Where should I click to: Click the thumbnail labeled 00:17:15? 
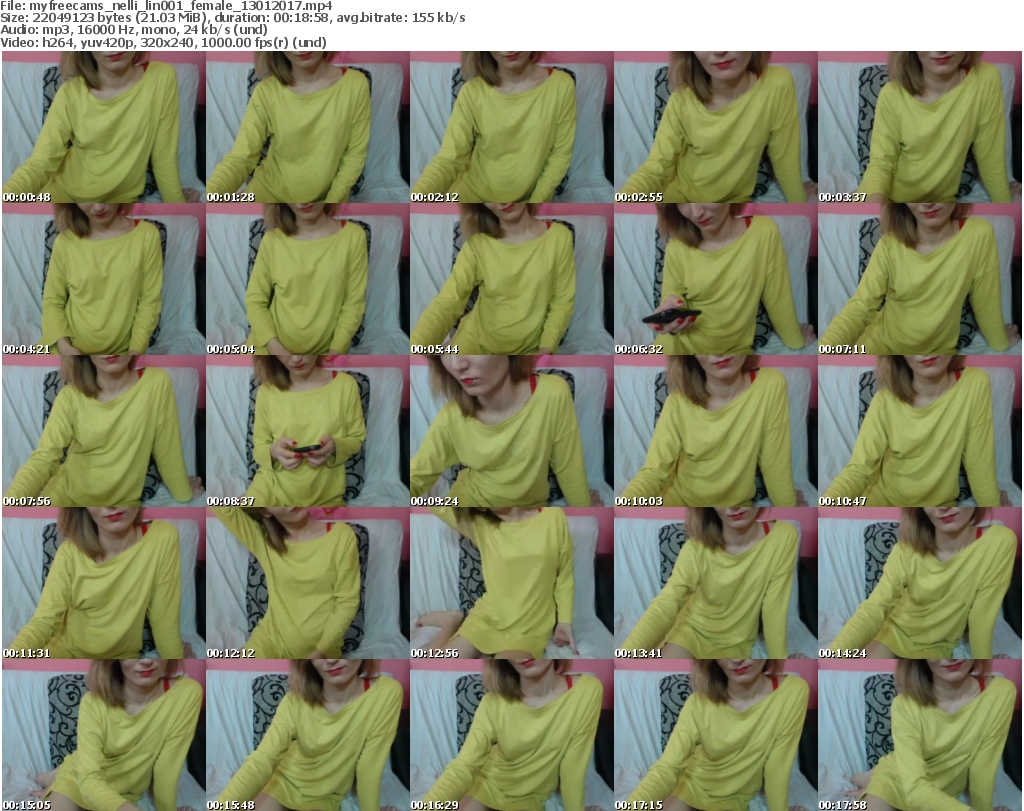point(716,735)
